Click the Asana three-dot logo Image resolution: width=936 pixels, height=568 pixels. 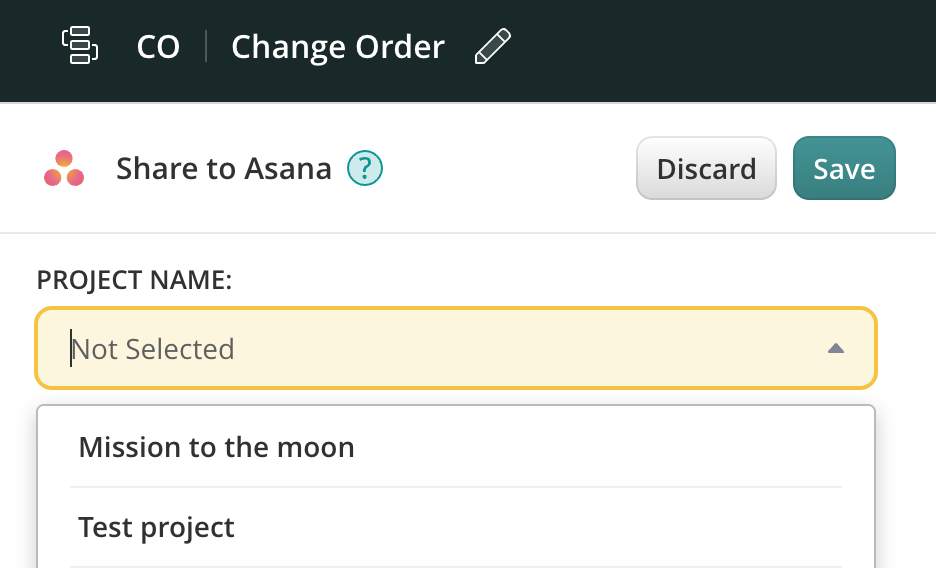[x=64, y=169]
